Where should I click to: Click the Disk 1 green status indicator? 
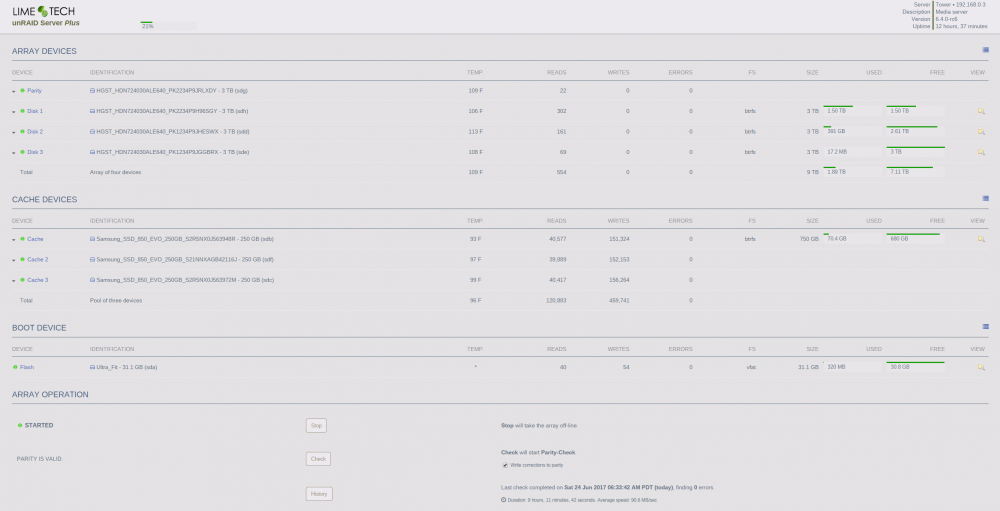(22, 111)
